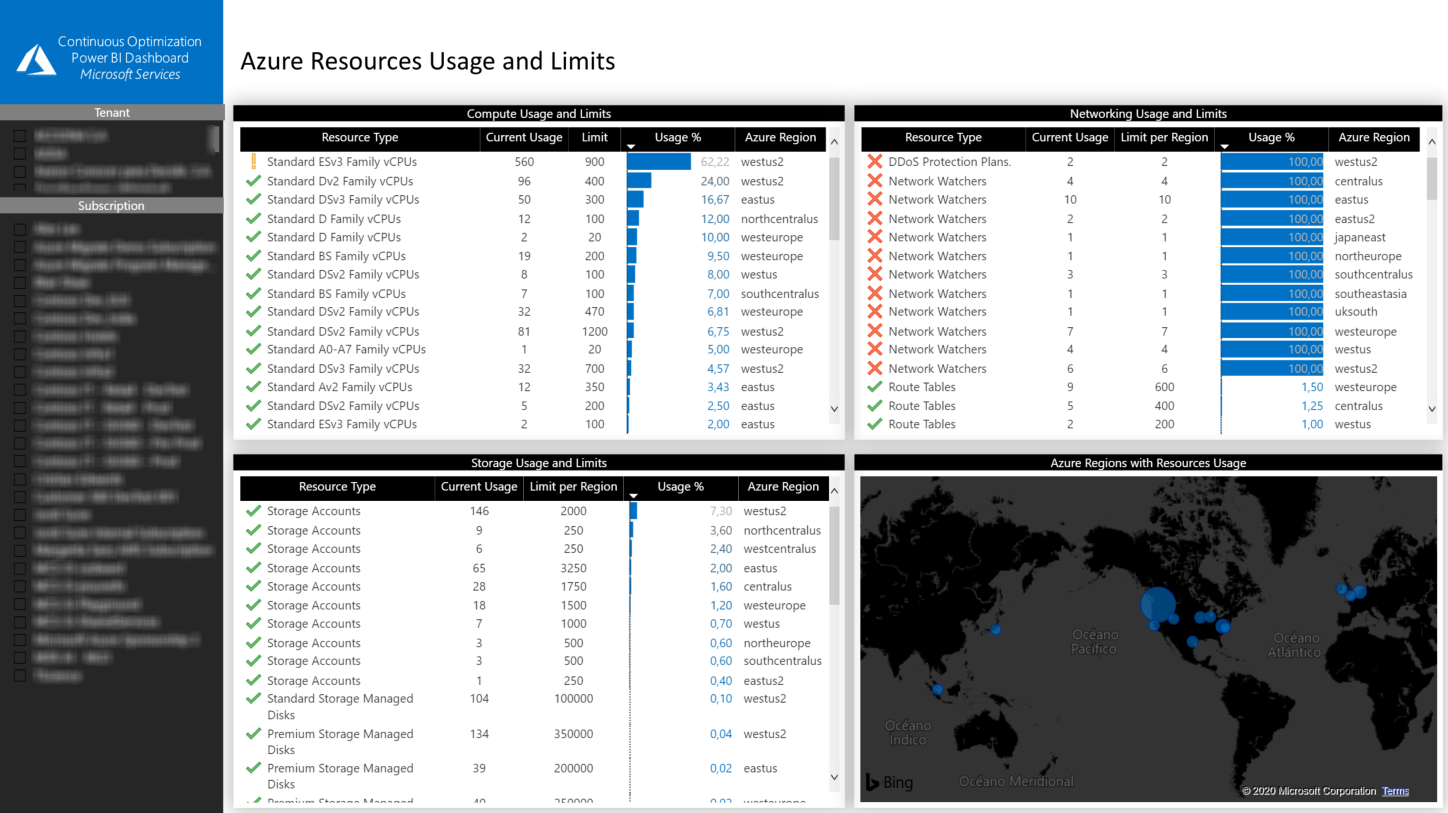
Task: Click the usage bar for Standard ESv3 westus2
Action: (659, 161)
